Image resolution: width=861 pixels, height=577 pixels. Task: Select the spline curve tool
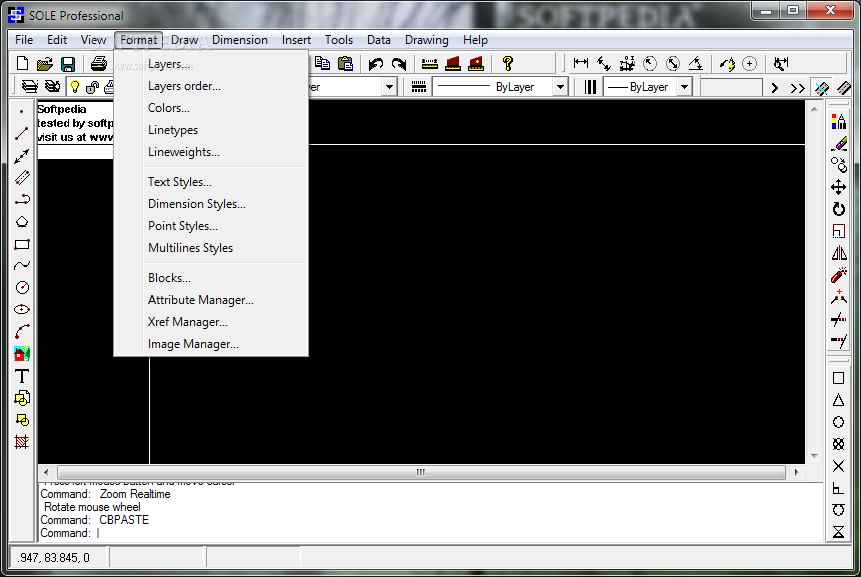[21, 266]
